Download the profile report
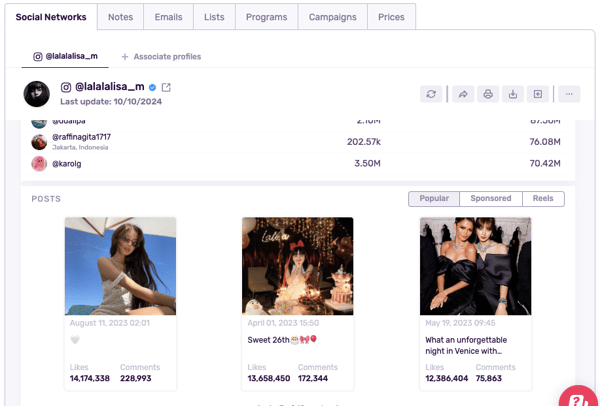The height and width of the screenshot is (406, 600). click(x=513, y=94)
